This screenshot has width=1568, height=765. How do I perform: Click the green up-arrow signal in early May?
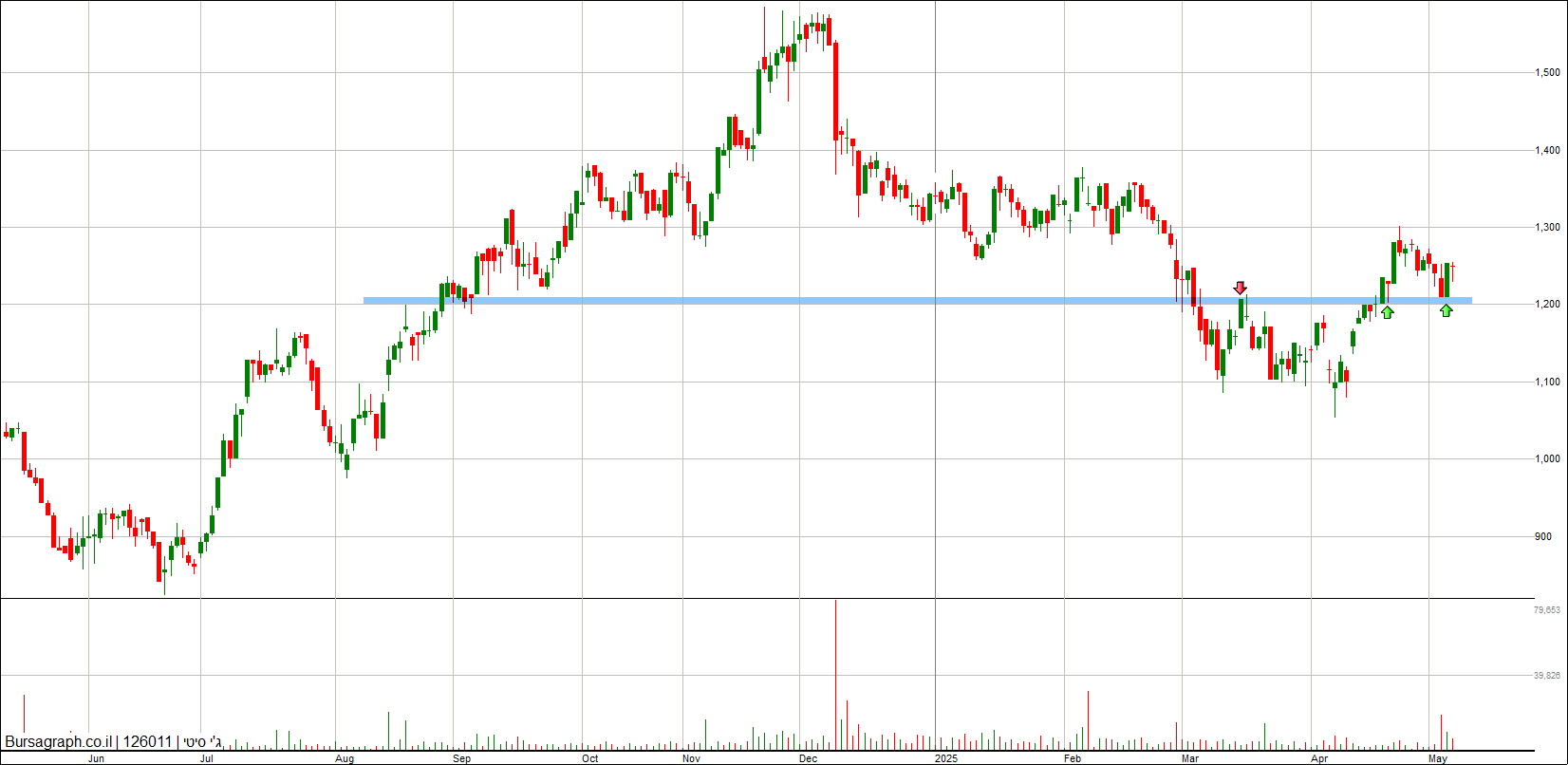click(x=1446, y=310)
